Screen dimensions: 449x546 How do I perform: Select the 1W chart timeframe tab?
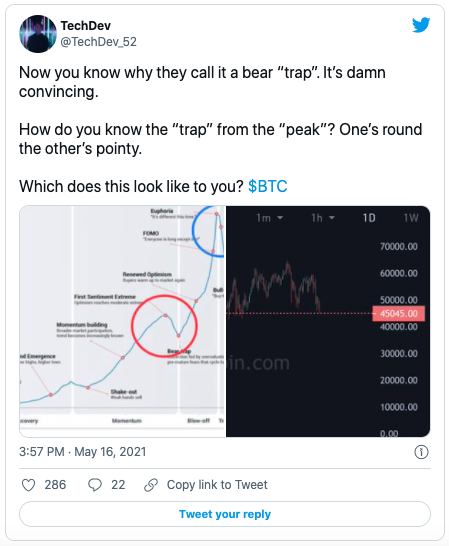(x=411, y=218)
